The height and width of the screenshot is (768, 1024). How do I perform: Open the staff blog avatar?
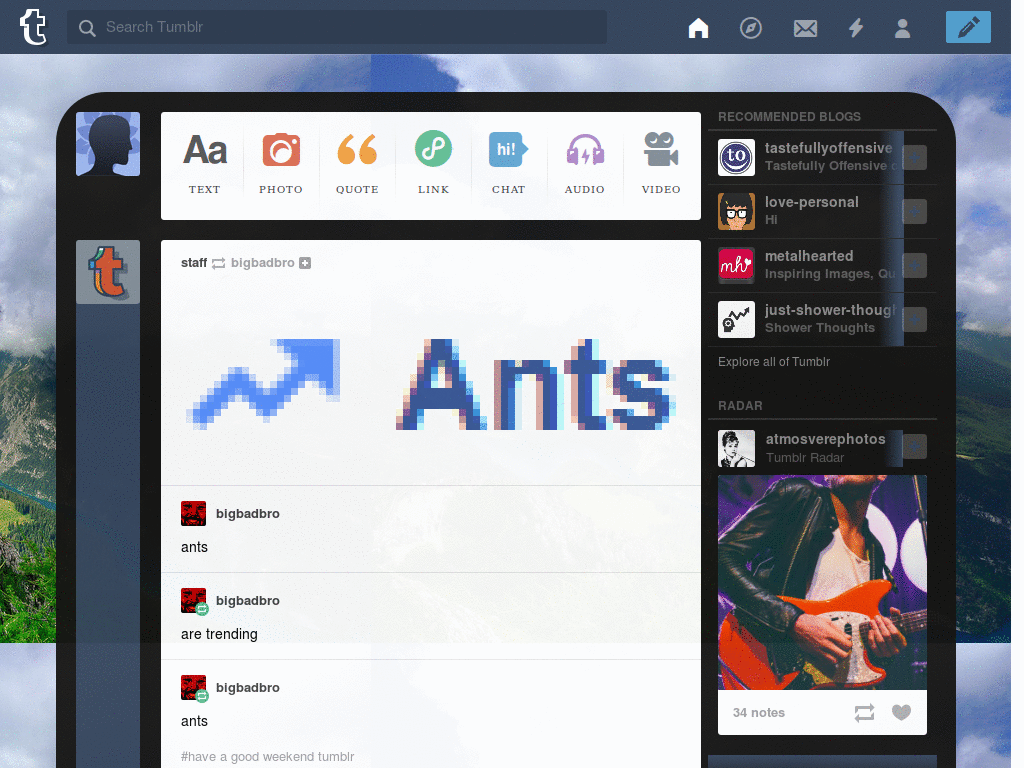point(108,272)
